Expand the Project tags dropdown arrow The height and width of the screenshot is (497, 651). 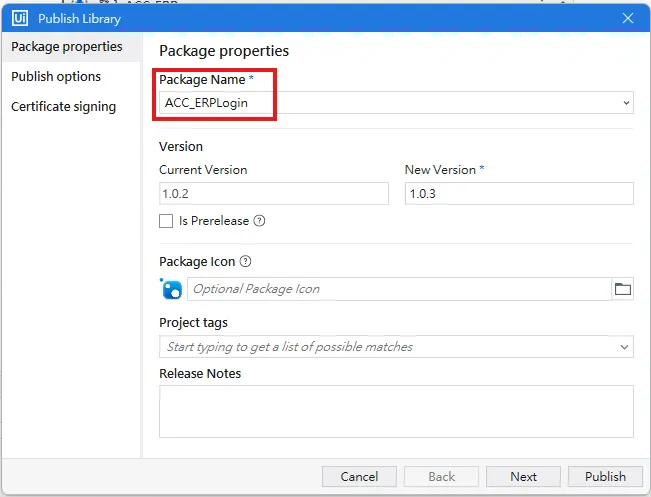click(x=624, y=347)
